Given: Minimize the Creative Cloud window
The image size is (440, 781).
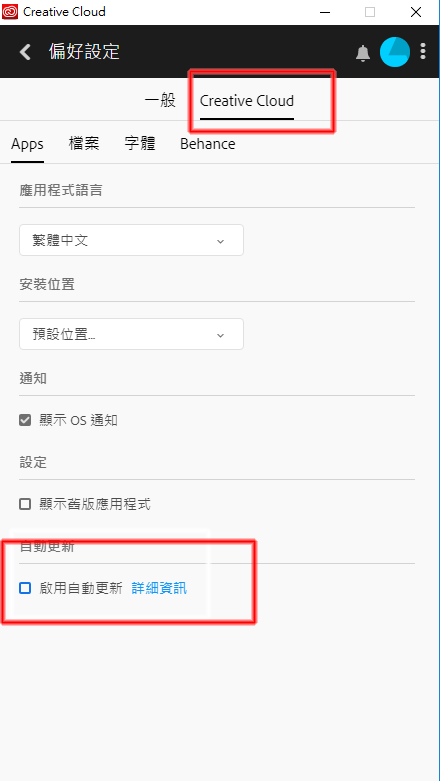Looking at the screenshot, I should click(x=324, y=12).
